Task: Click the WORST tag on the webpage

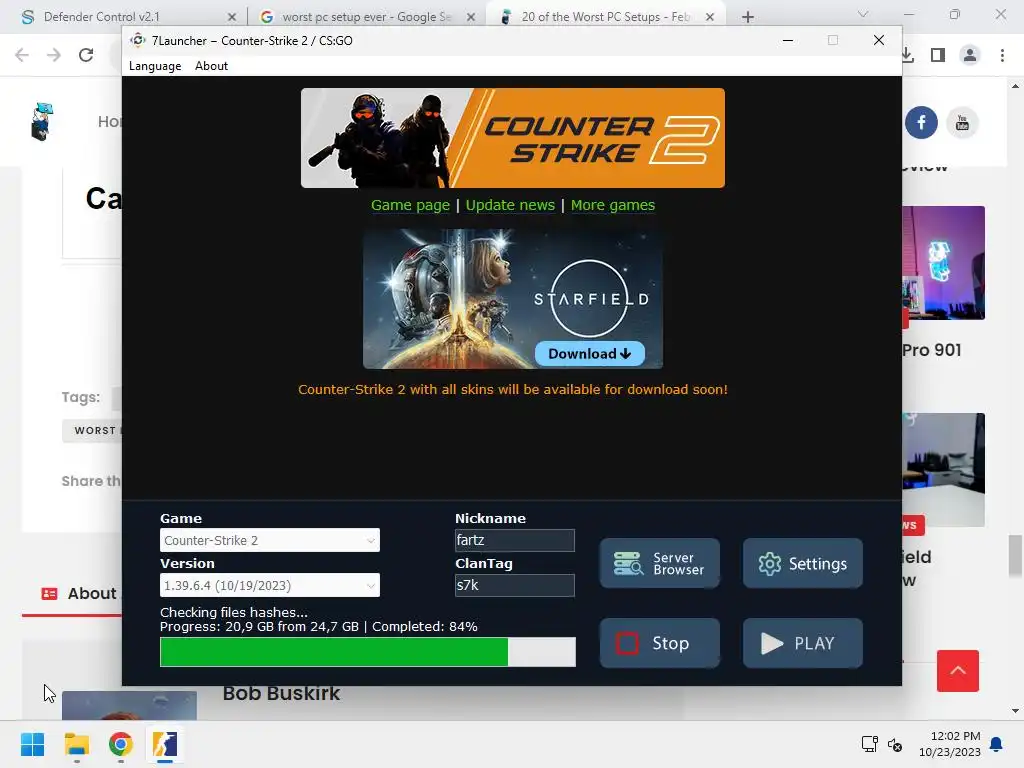Action: point(92,430)
